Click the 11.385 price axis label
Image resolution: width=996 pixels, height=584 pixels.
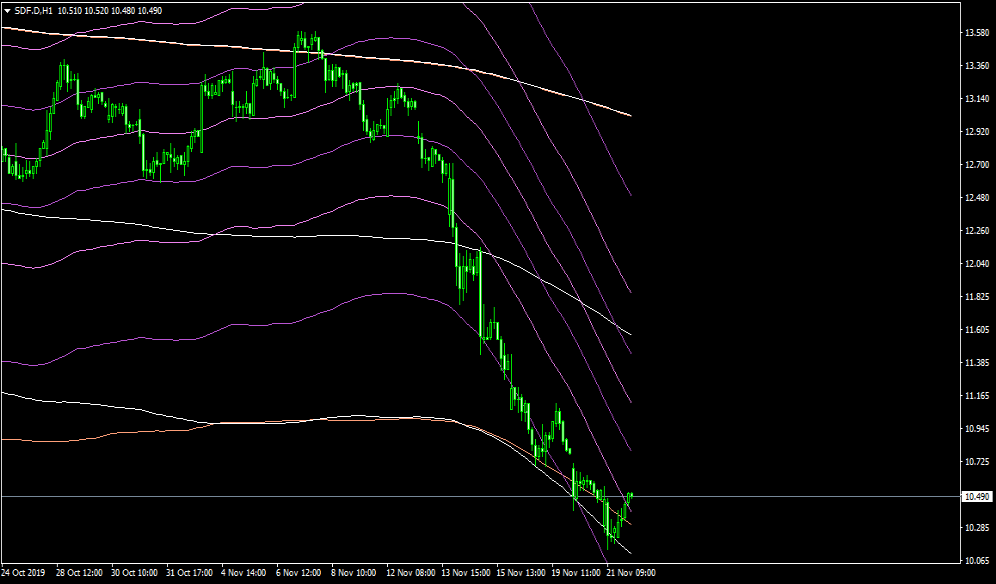[x=976, y=363]
